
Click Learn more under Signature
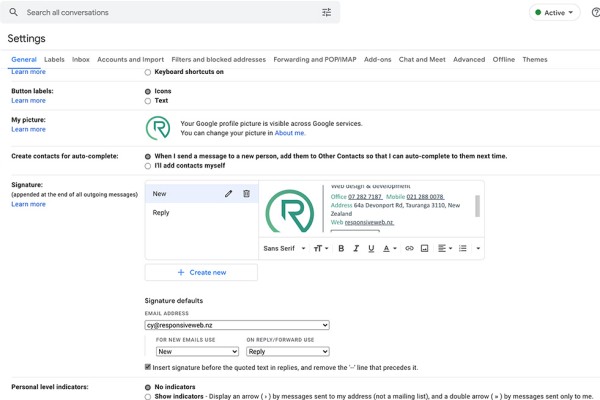(28, 204)
